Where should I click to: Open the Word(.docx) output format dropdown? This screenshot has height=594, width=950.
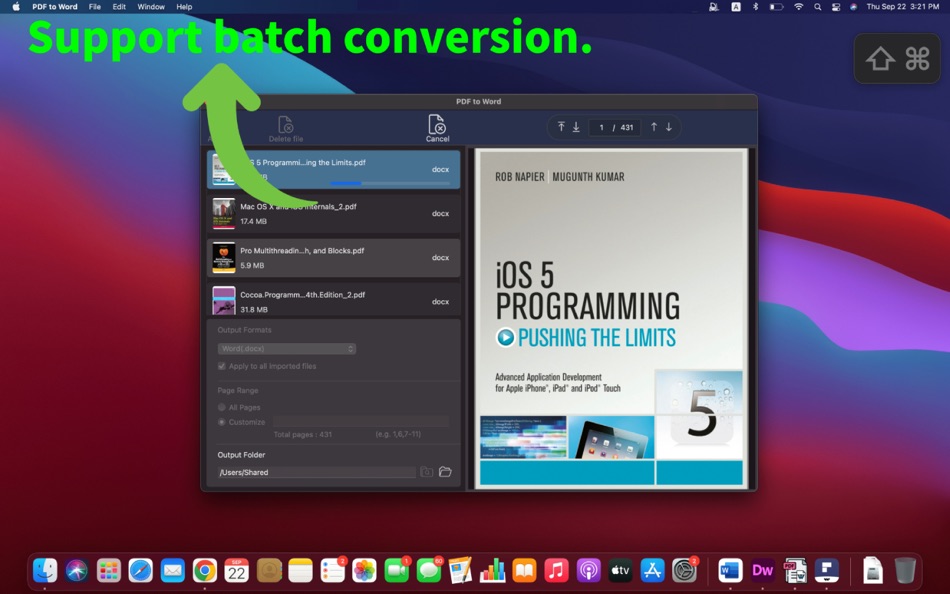[x=287, y=349]
